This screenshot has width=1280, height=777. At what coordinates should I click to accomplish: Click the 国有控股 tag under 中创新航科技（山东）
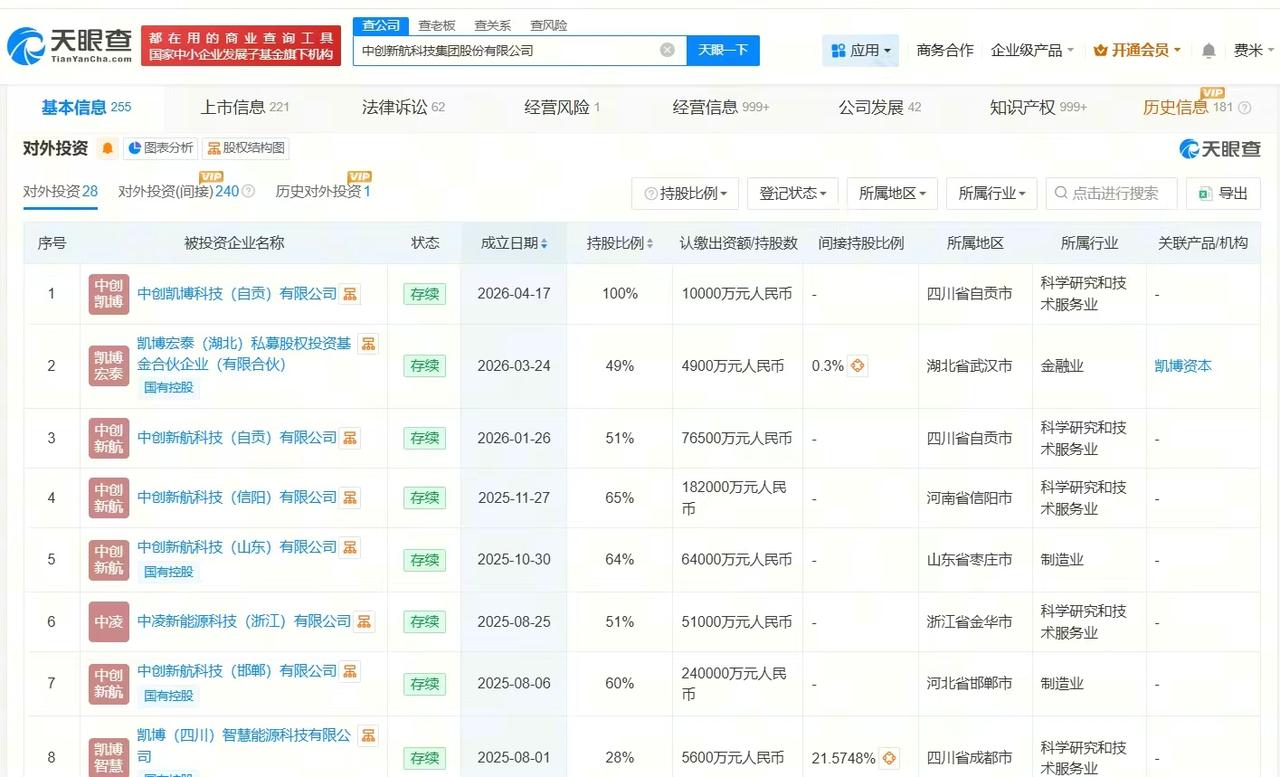(169, 572)
